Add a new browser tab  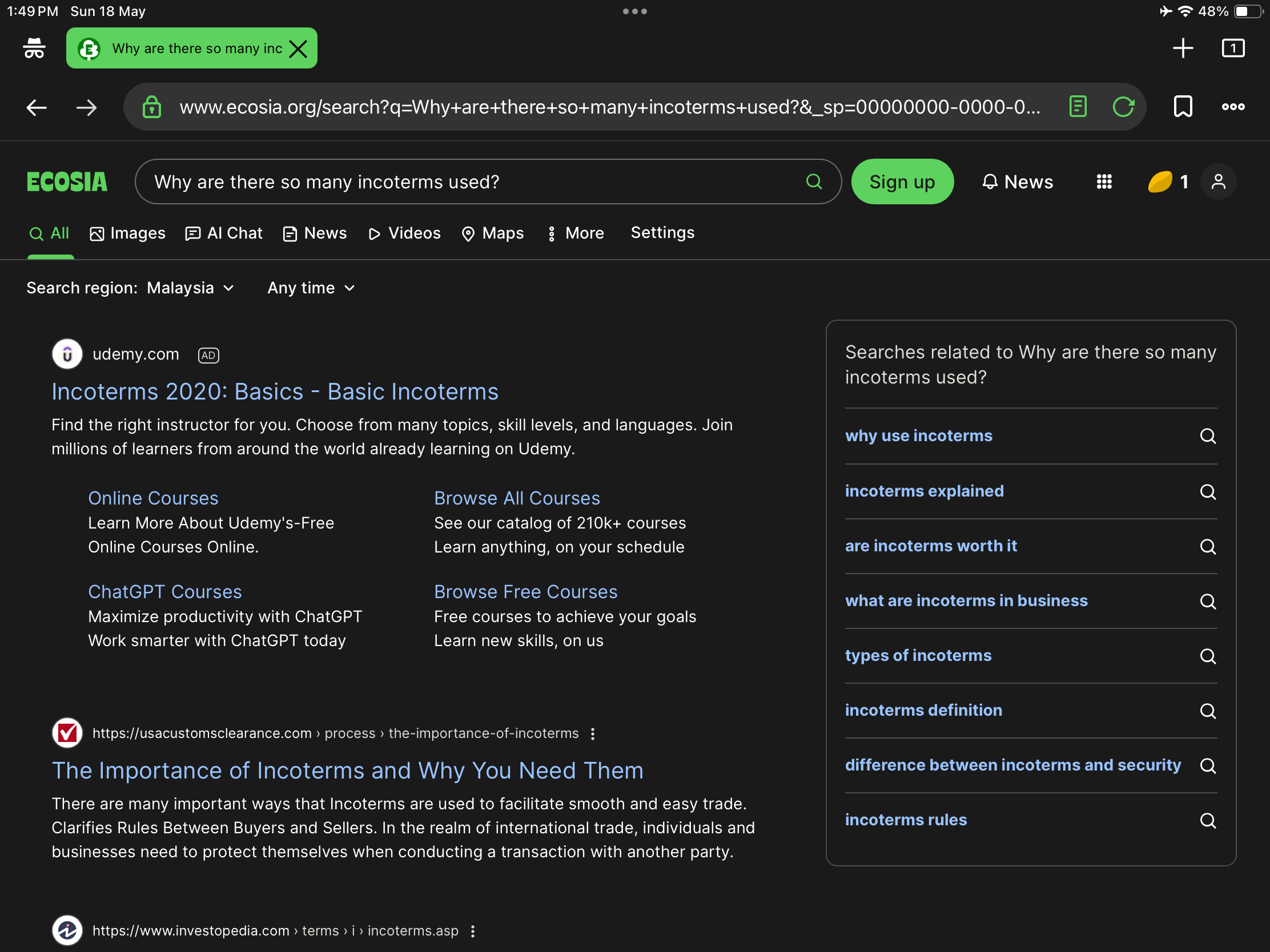1183,48
